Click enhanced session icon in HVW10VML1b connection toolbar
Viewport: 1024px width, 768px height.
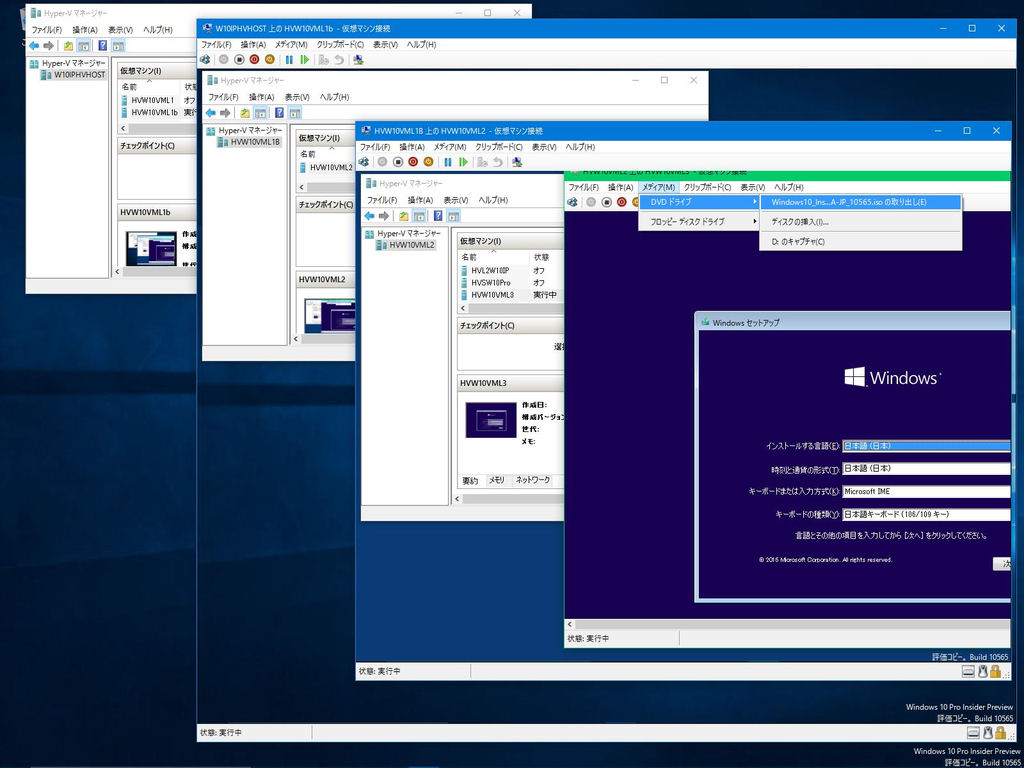point(359,59)
